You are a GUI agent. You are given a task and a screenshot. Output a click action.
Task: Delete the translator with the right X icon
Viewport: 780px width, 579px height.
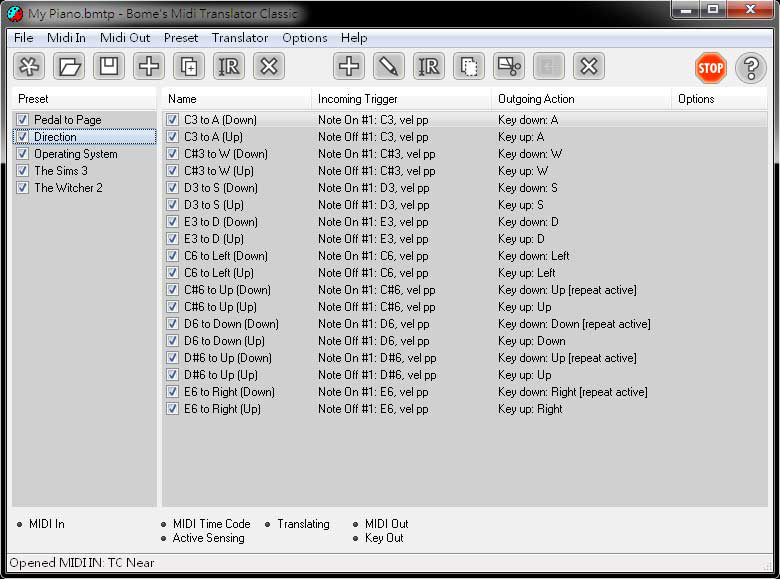pyautogui.click(x=589, y=66)
